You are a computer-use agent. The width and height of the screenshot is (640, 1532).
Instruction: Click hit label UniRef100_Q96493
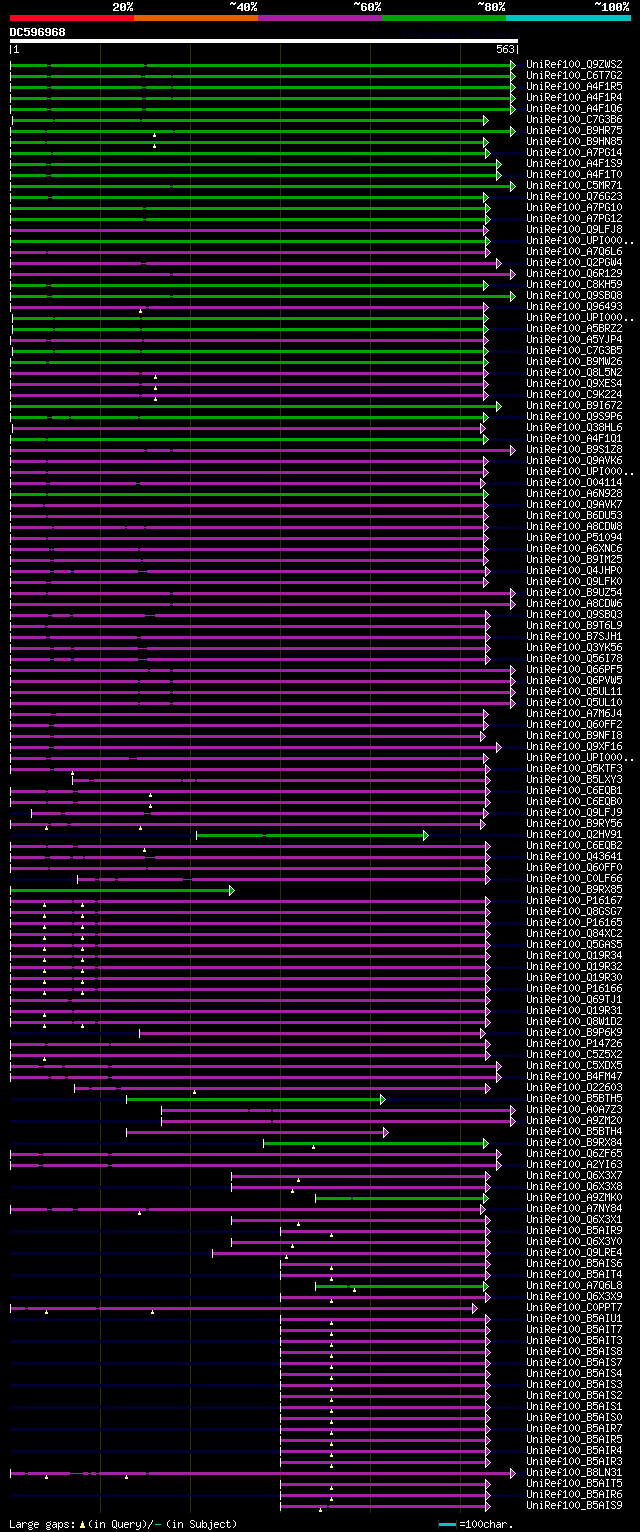[x=574, y=306]
